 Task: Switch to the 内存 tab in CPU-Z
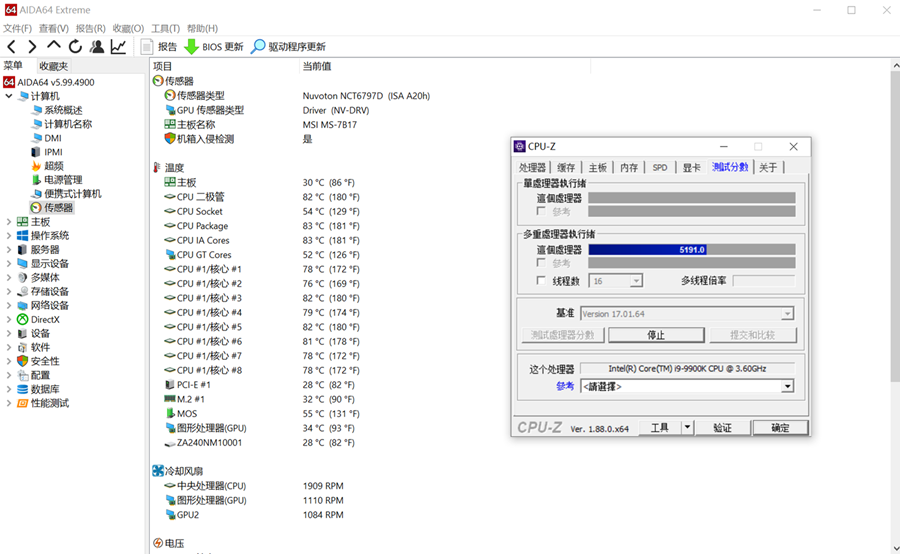(629, 167)
